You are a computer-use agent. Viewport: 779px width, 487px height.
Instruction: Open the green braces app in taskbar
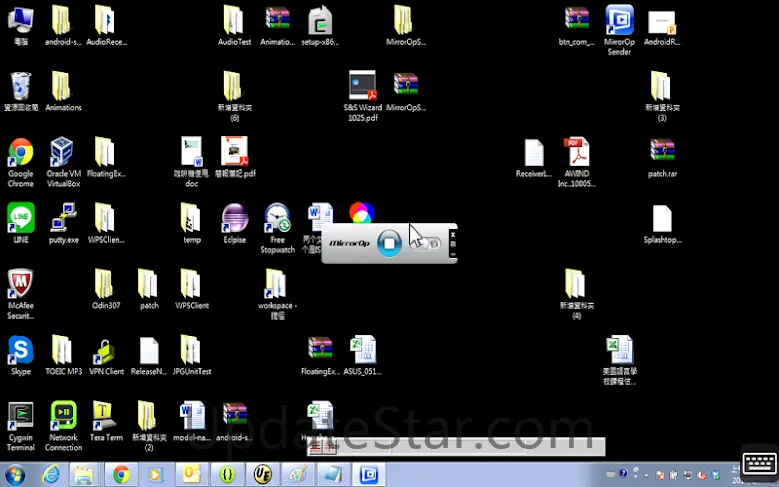coord(227,475)
